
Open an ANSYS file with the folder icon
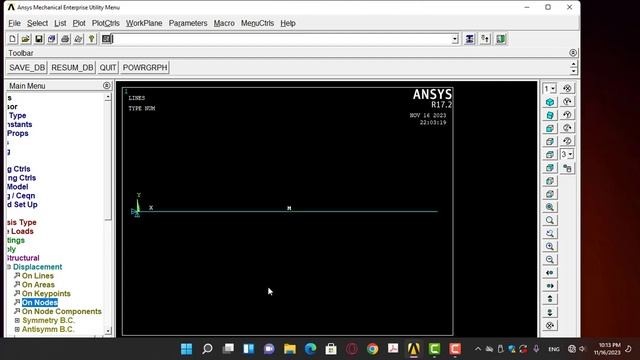25,39
